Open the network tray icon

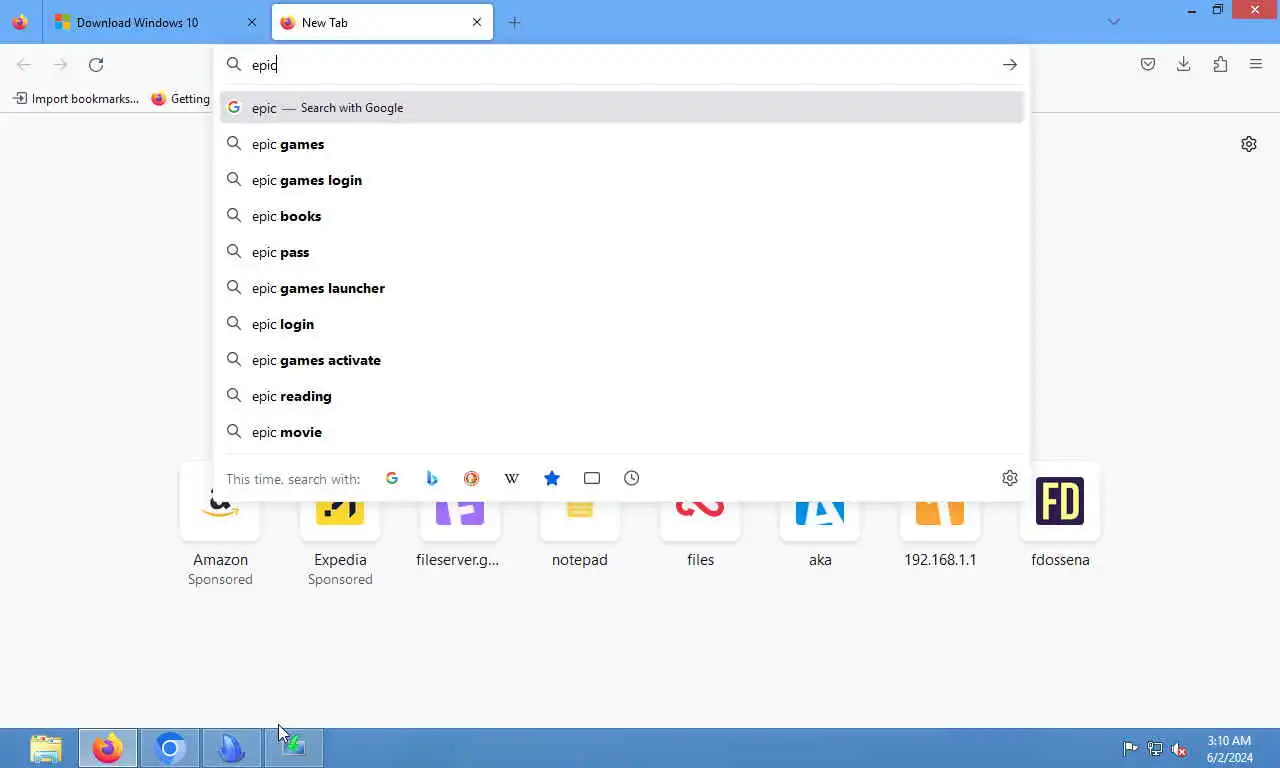click(x=1155, y=748)
